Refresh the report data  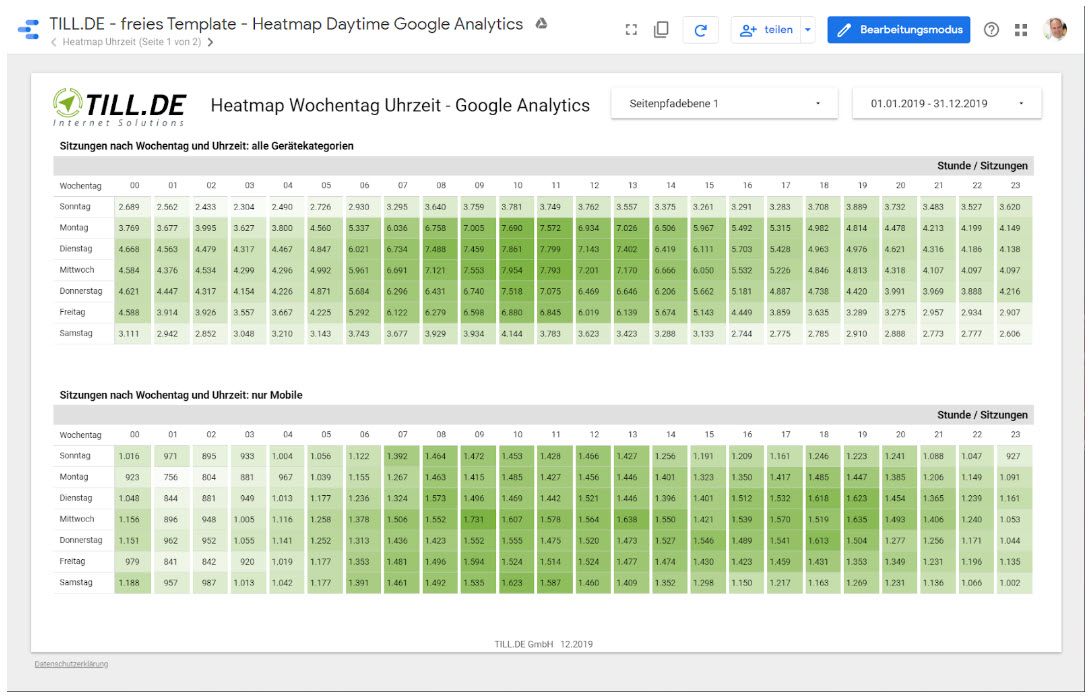pos(701,30)
